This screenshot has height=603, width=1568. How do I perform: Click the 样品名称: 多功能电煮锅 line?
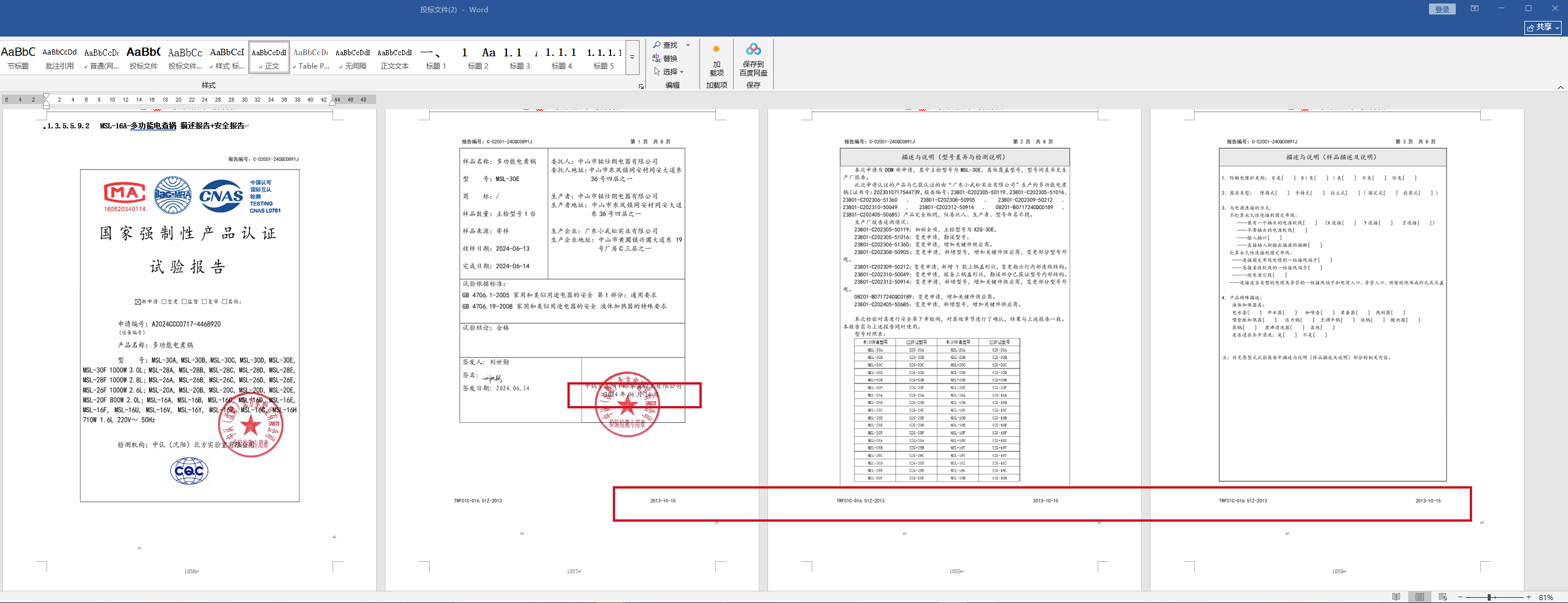500,162
